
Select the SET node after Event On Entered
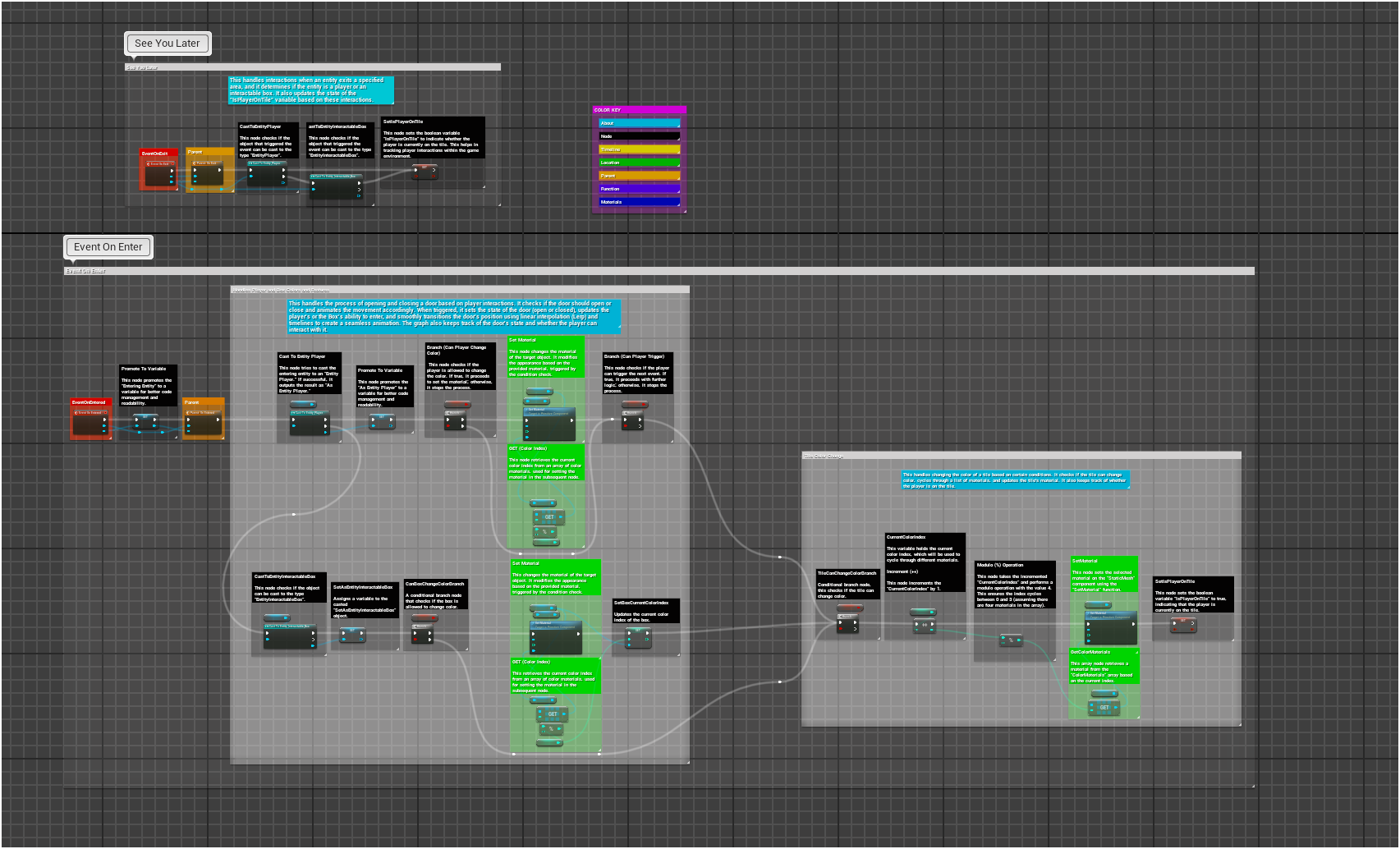146,421
